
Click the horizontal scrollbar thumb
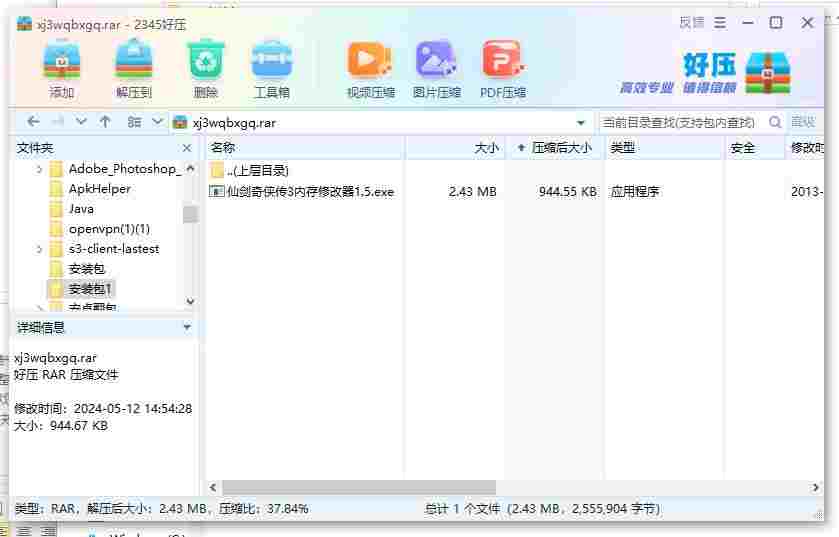pos(359,487)
